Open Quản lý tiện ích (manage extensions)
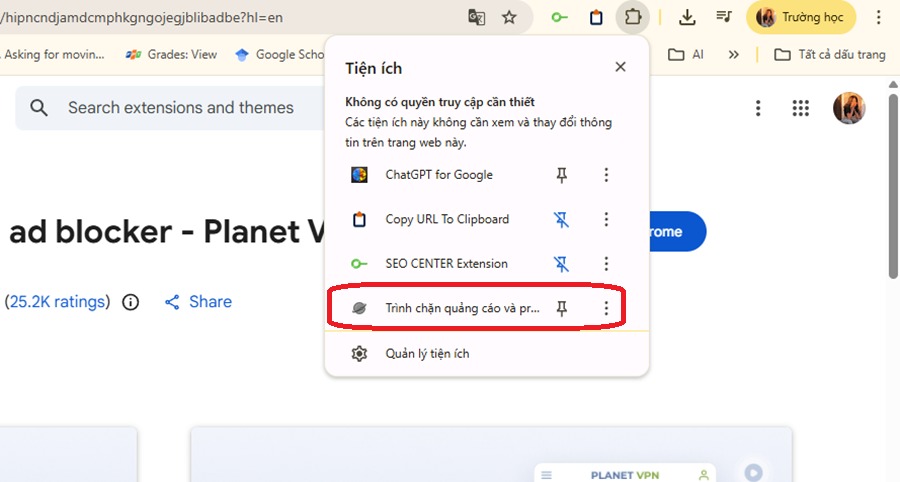 point(427,353)
